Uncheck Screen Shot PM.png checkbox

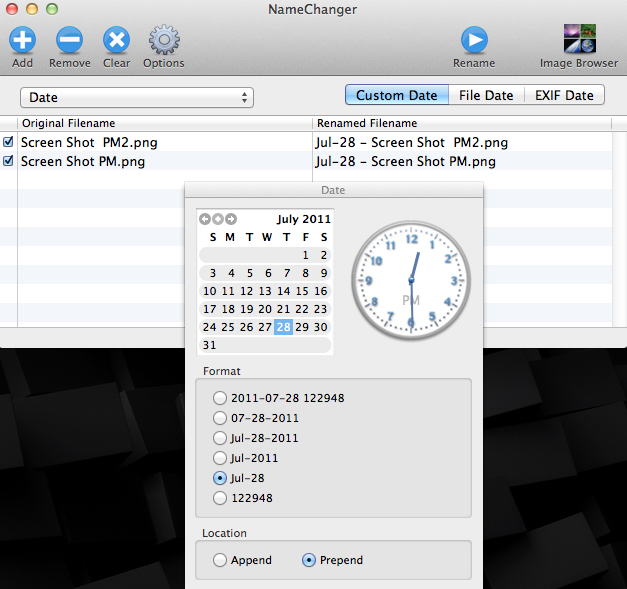pyautogui.click(x=8, y=161)
